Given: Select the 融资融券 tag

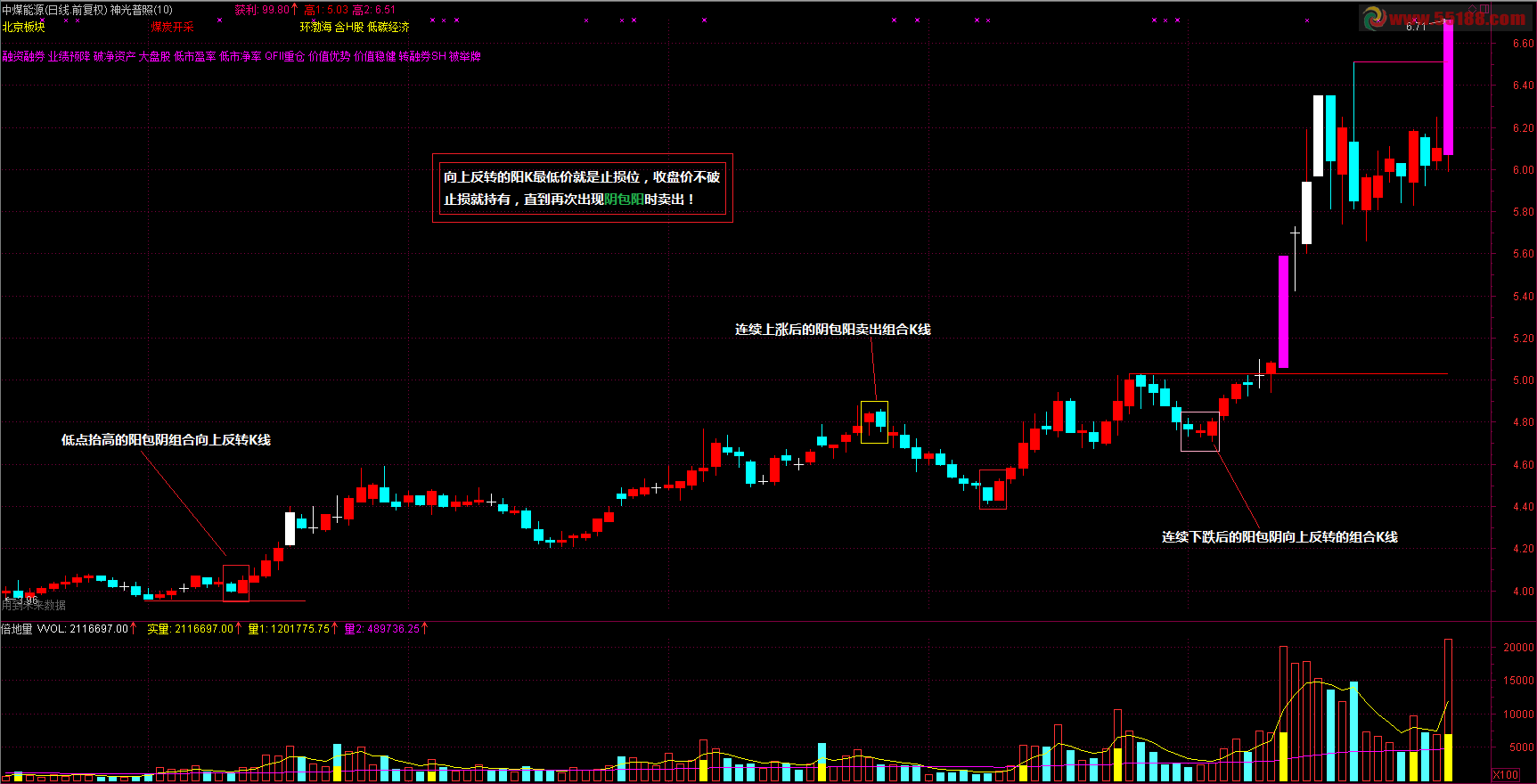Looking at the screenshot, I should coord(23,56).
